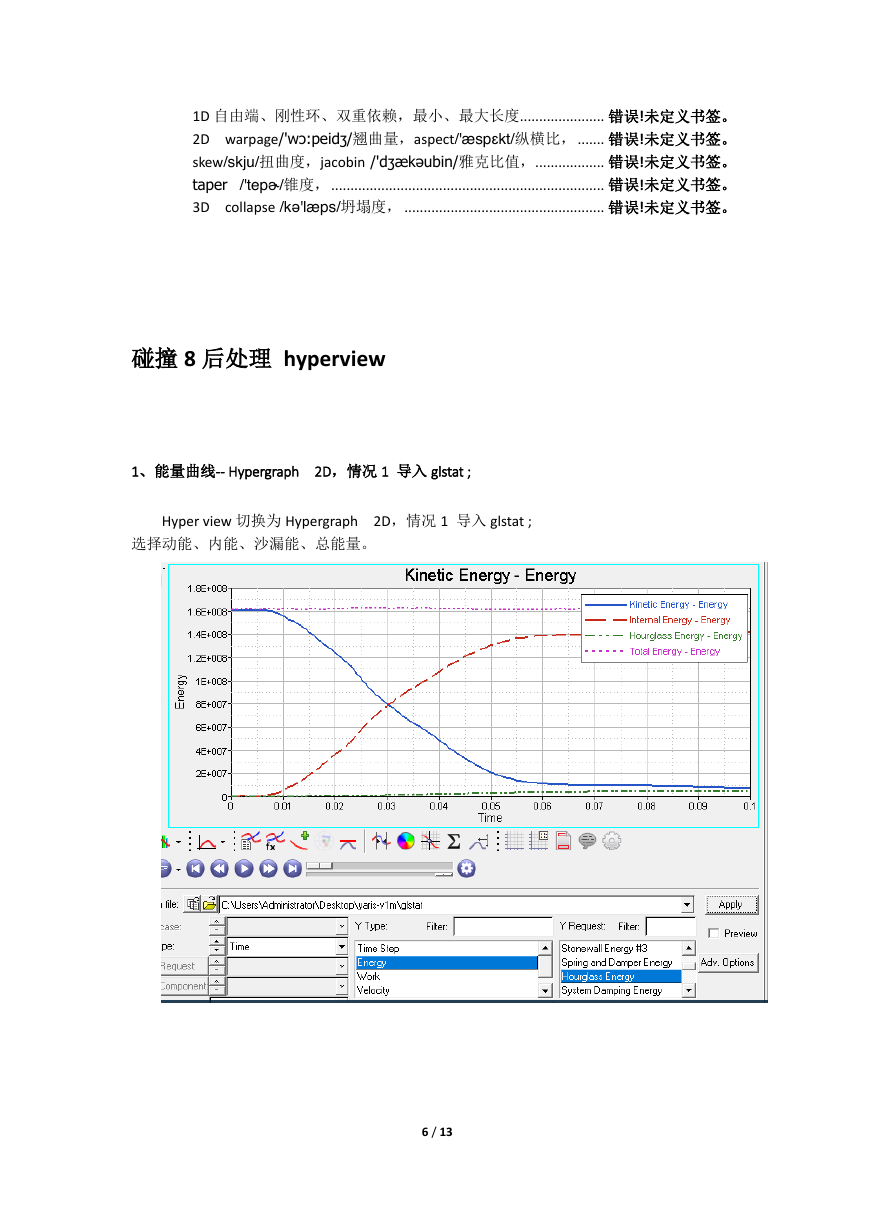The height and width of the screenshot is (1228, 869).
Task: Click the stepper beside Subcase field
Action: coord(217,927)
